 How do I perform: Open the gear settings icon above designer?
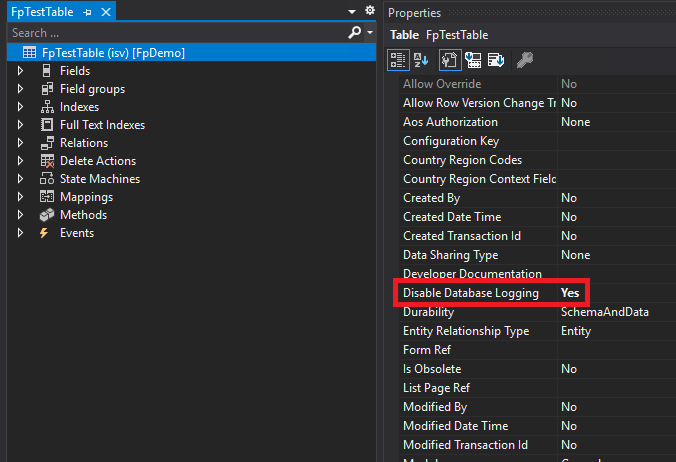(369, 10)
